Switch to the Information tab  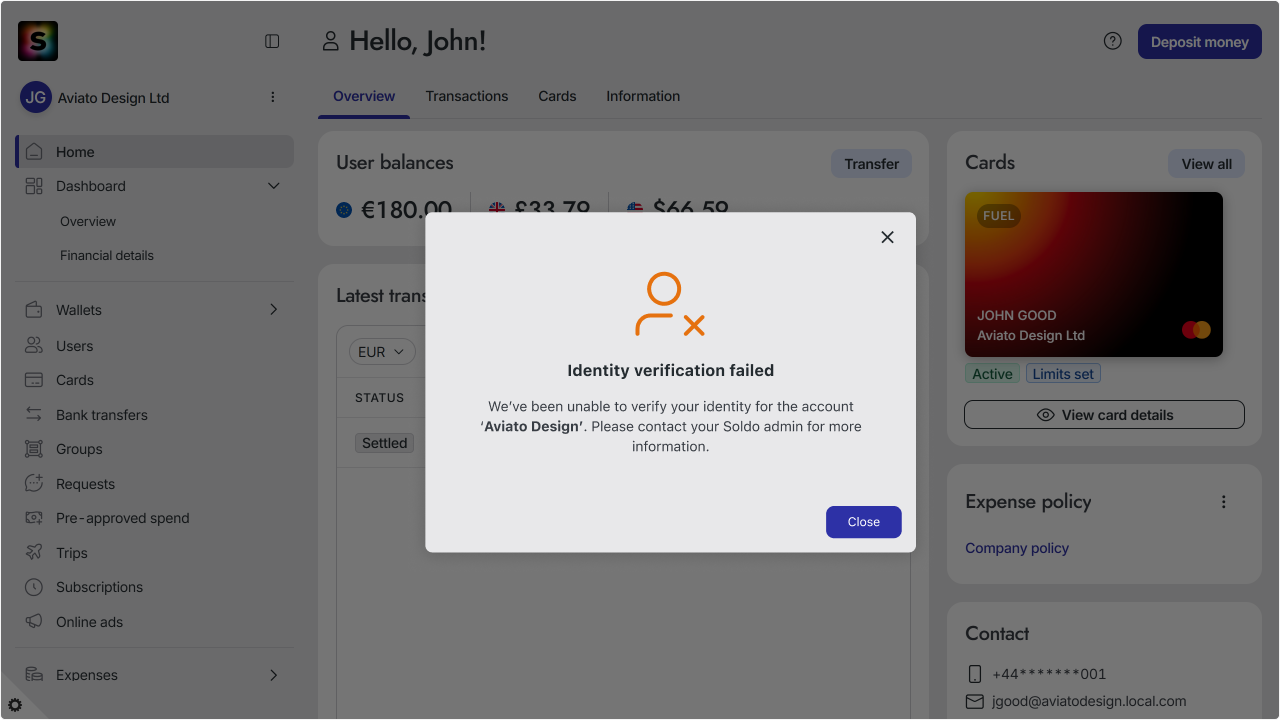(x=643, y=96)
